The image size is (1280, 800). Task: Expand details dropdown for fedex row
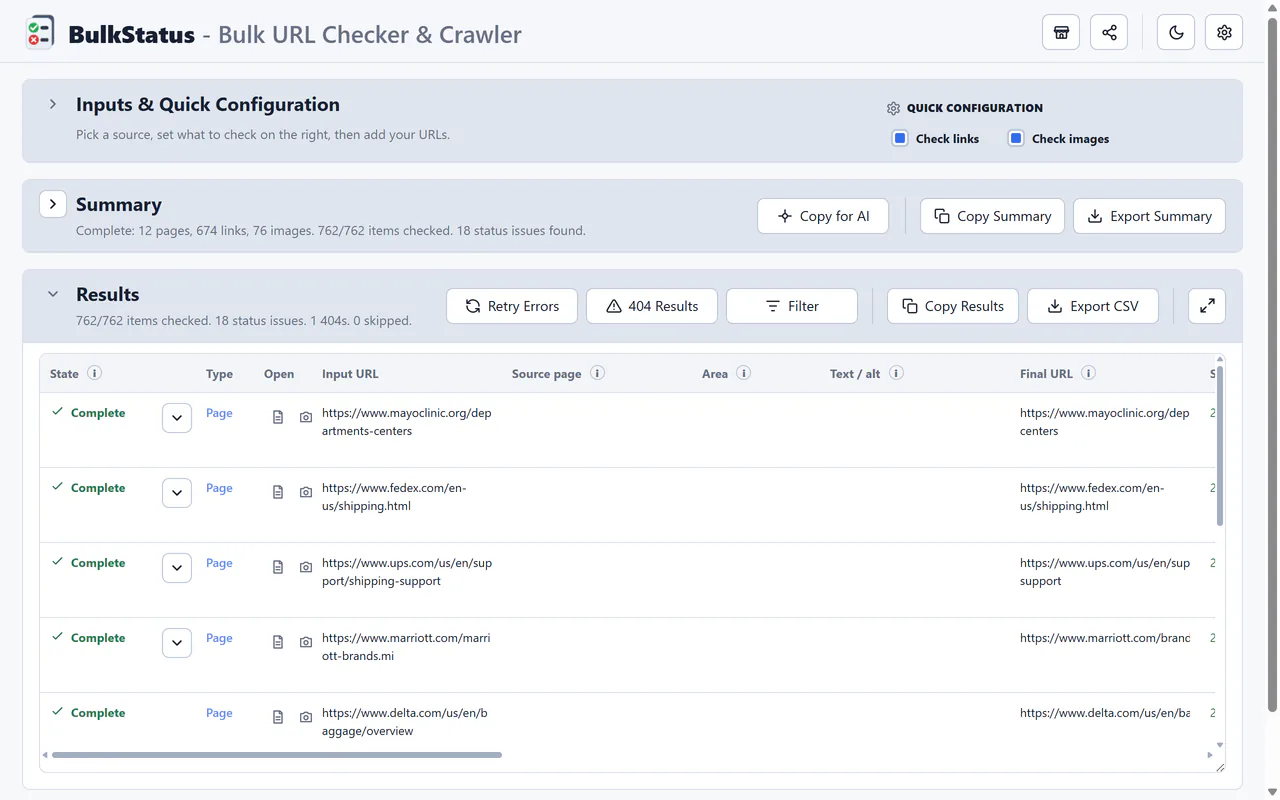[177, 493]
